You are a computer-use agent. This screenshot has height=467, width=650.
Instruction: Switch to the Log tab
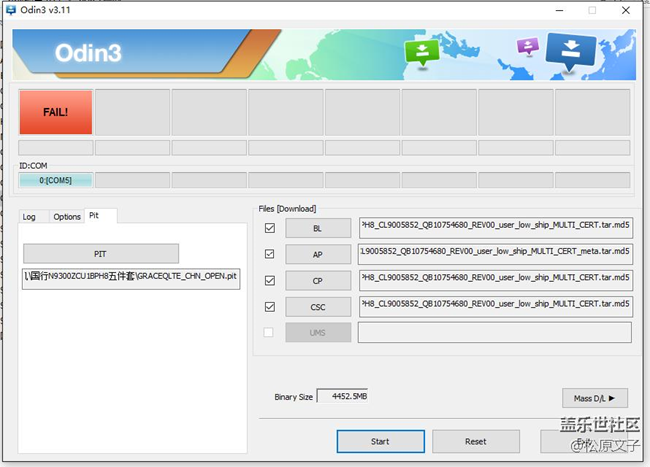click(30, 216)
